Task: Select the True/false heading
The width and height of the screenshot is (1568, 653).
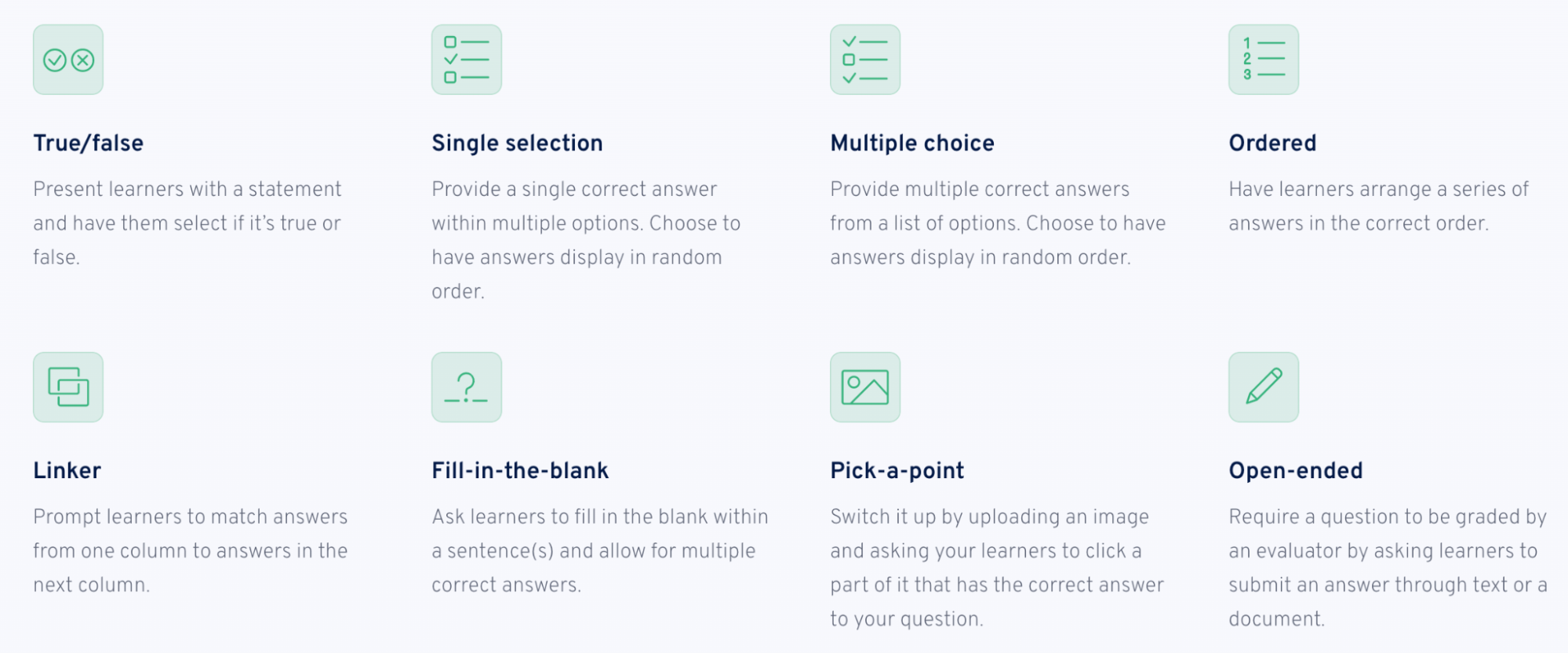Action: [x=89, y=143]
